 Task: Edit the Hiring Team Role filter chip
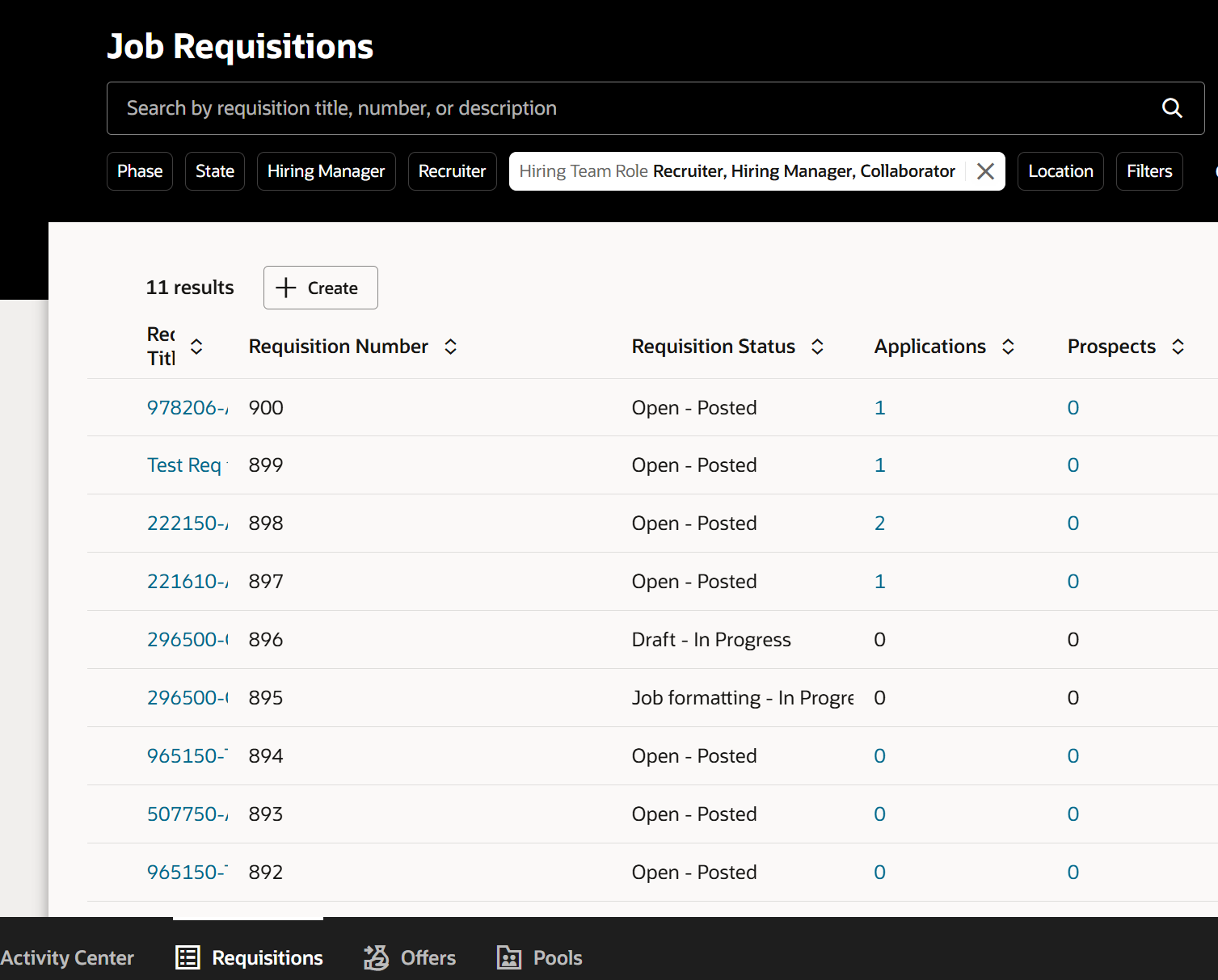tap(737, 171)
